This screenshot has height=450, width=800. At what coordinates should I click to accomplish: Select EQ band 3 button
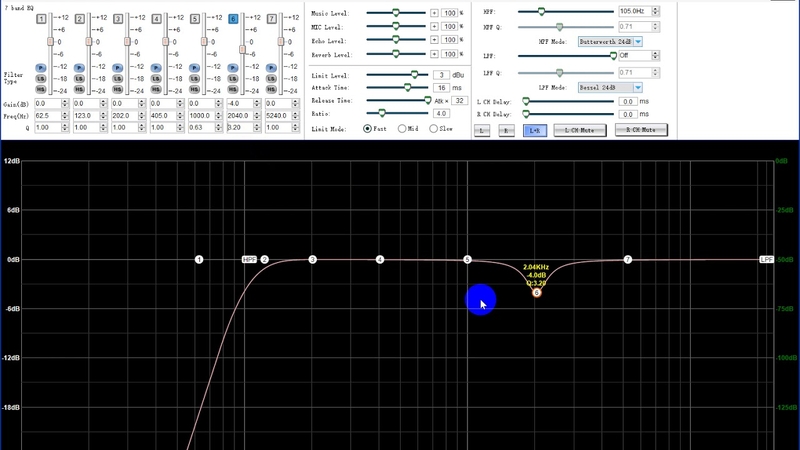118,19
